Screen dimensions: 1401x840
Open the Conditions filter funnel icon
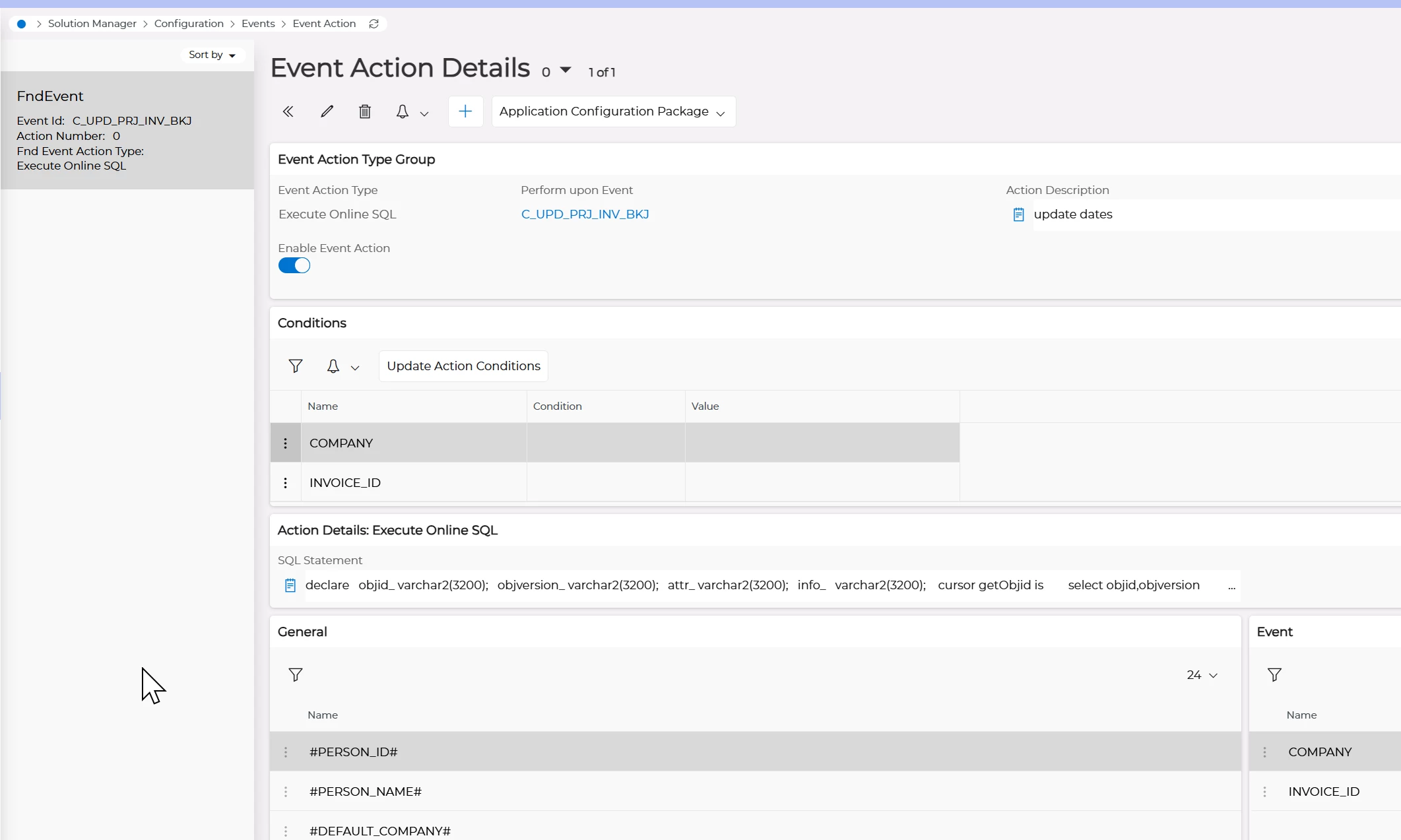[x=296, y=366]
